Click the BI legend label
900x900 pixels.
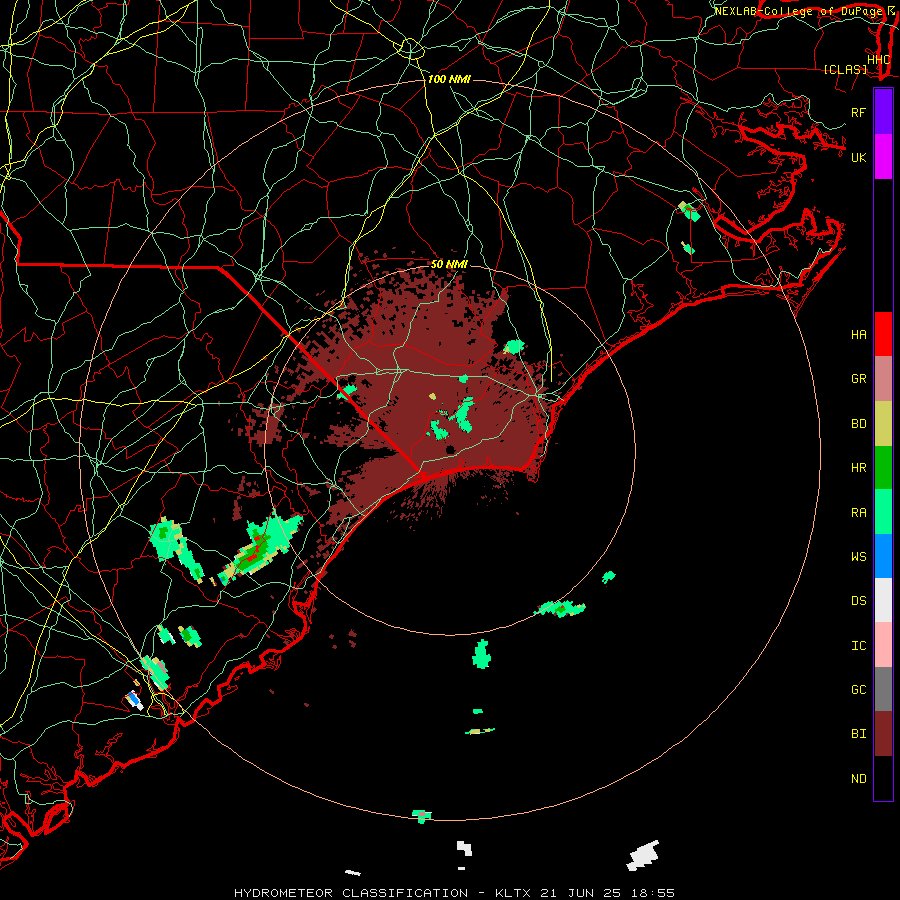[x=858, y=734]
